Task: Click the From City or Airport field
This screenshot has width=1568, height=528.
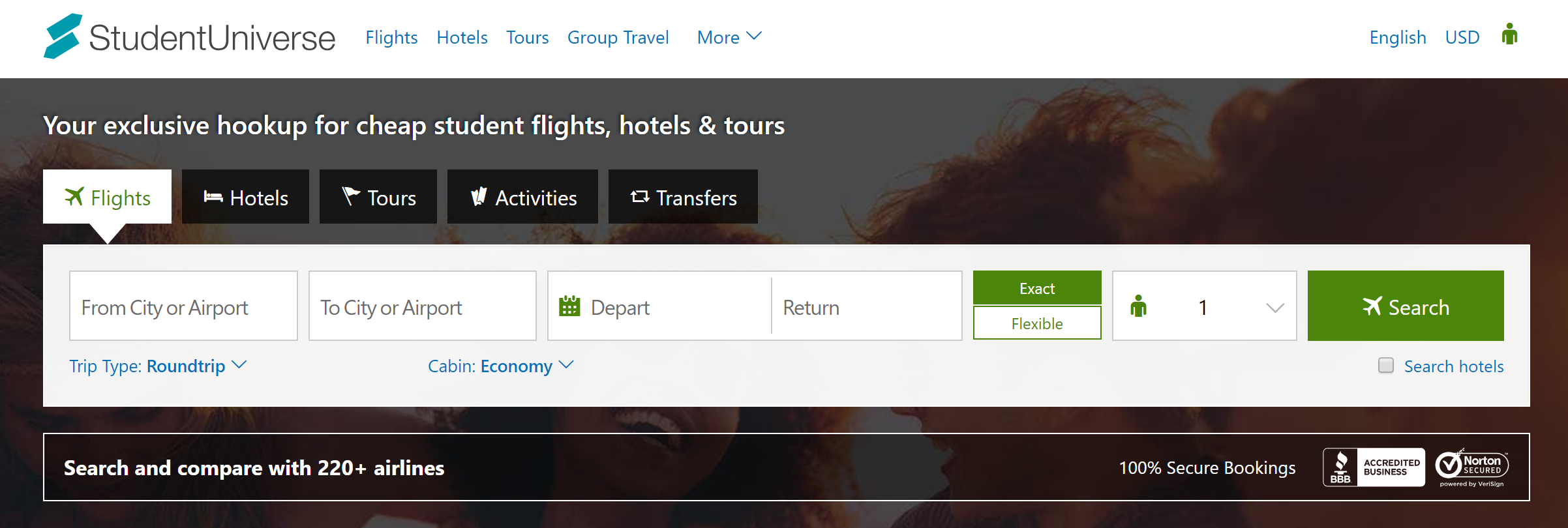Action: click(183, 306)
